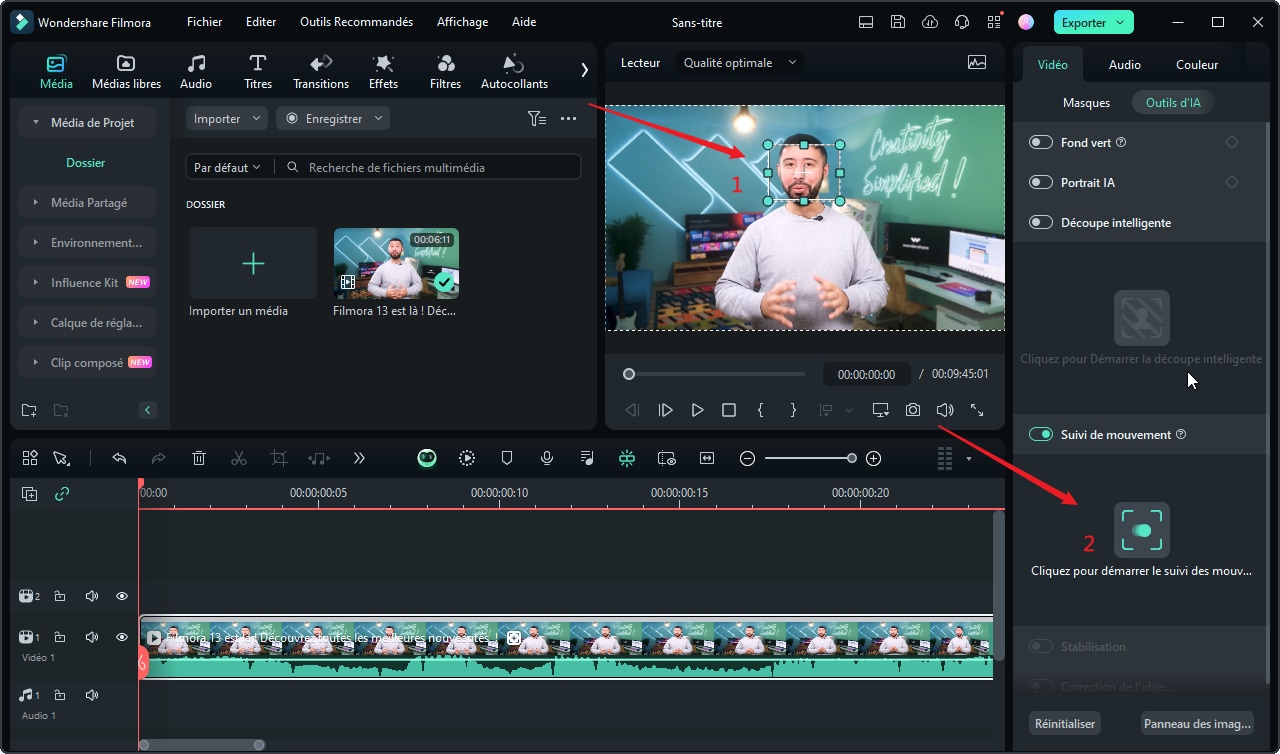This screenshot has width=1280, height=754.
Task: Open the Filtres panel
Action: [x=445, y=72]
